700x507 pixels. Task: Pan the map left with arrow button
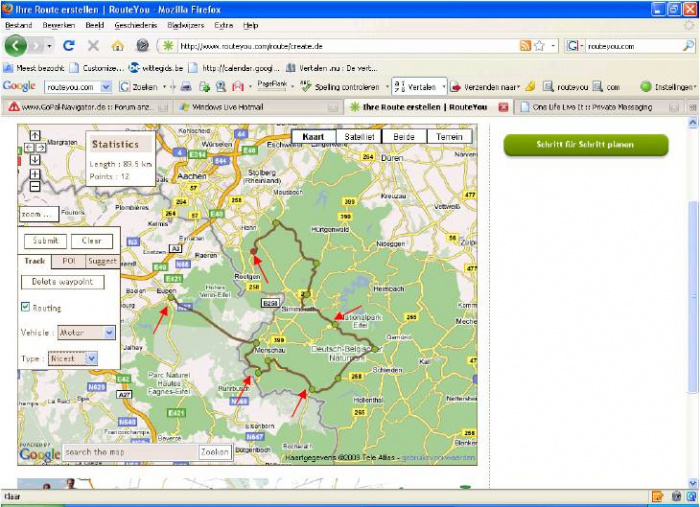[29, 147]
